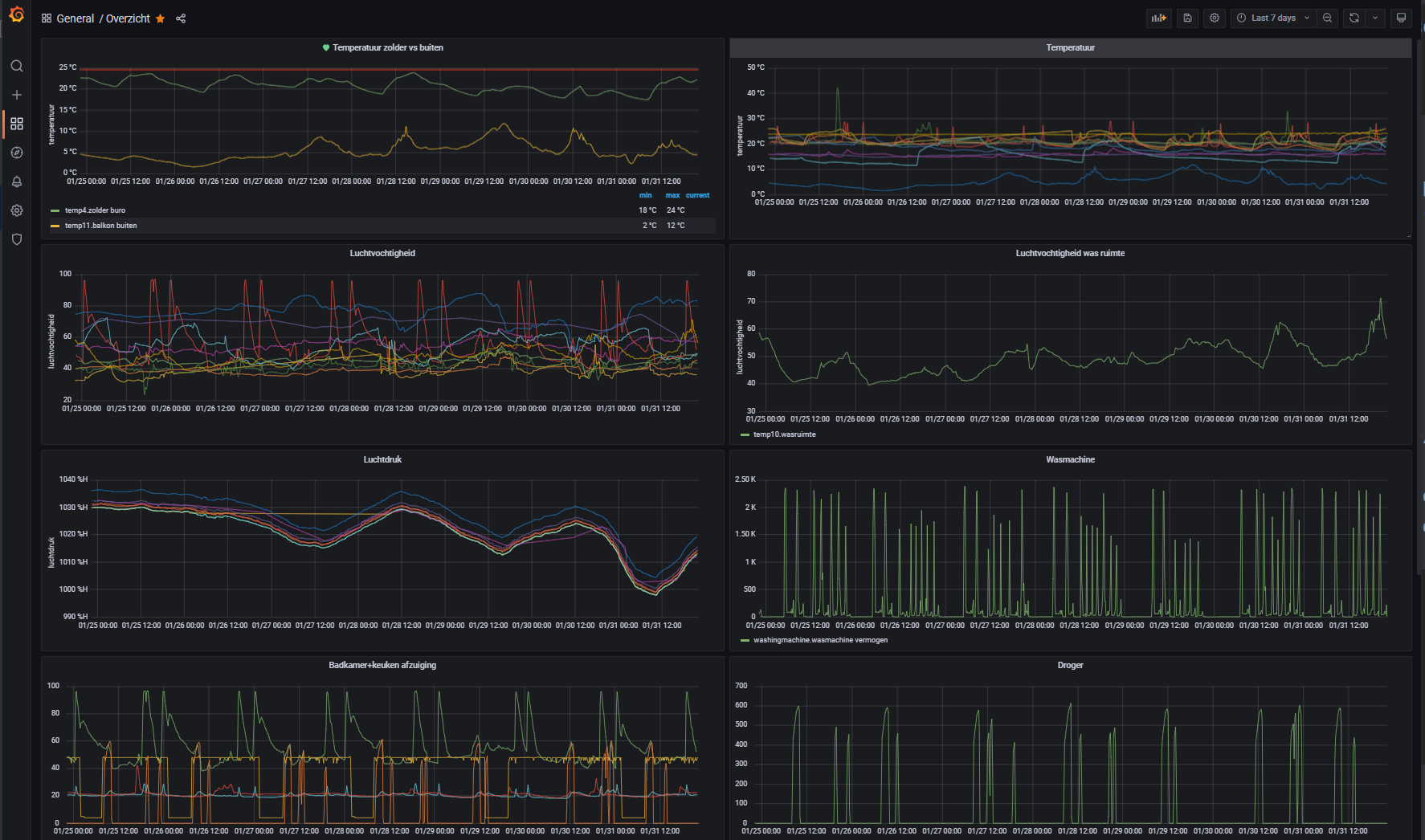1425x840 pixels.
Task: Toggle washingmachine.wasmachine vermogen legend series
Action: (820, 640)
